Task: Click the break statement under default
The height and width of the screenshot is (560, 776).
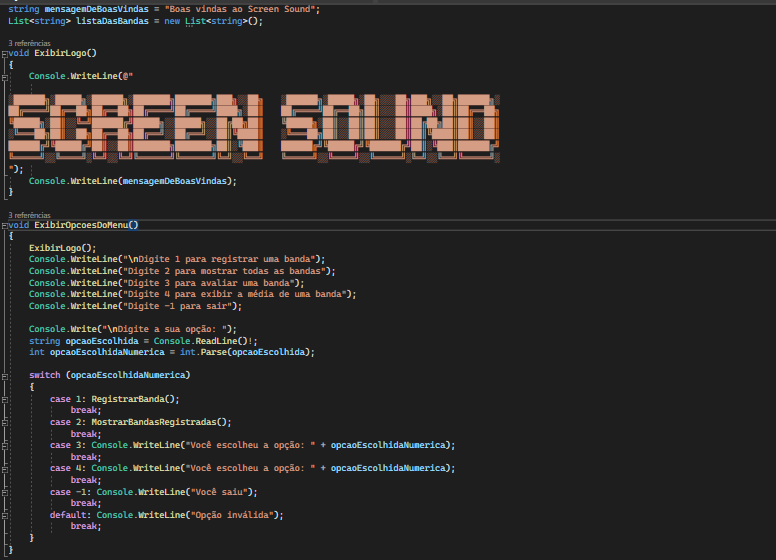Action: [x=86, y=526]
